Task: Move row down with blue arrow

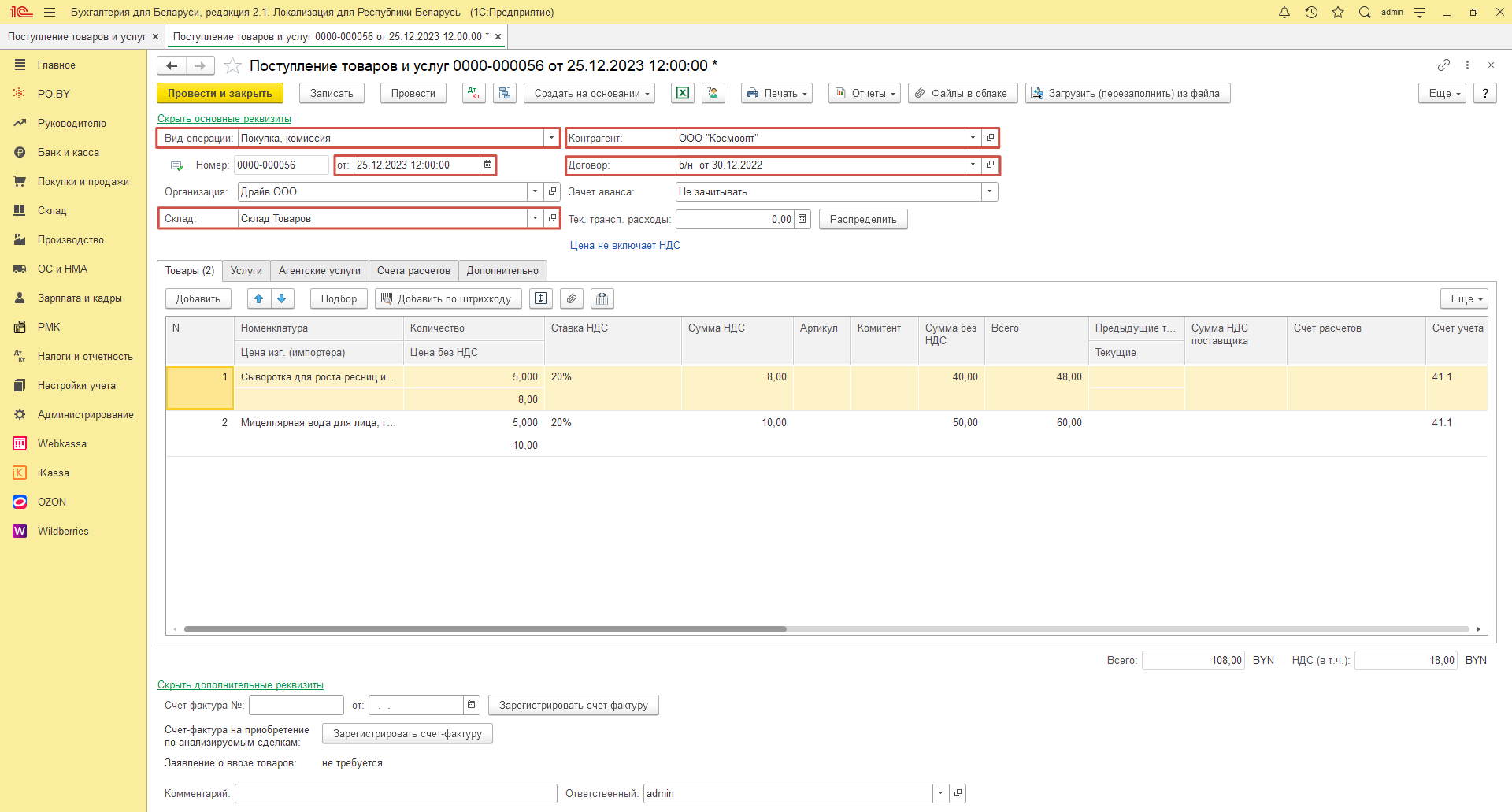Action: pos(282,298)
